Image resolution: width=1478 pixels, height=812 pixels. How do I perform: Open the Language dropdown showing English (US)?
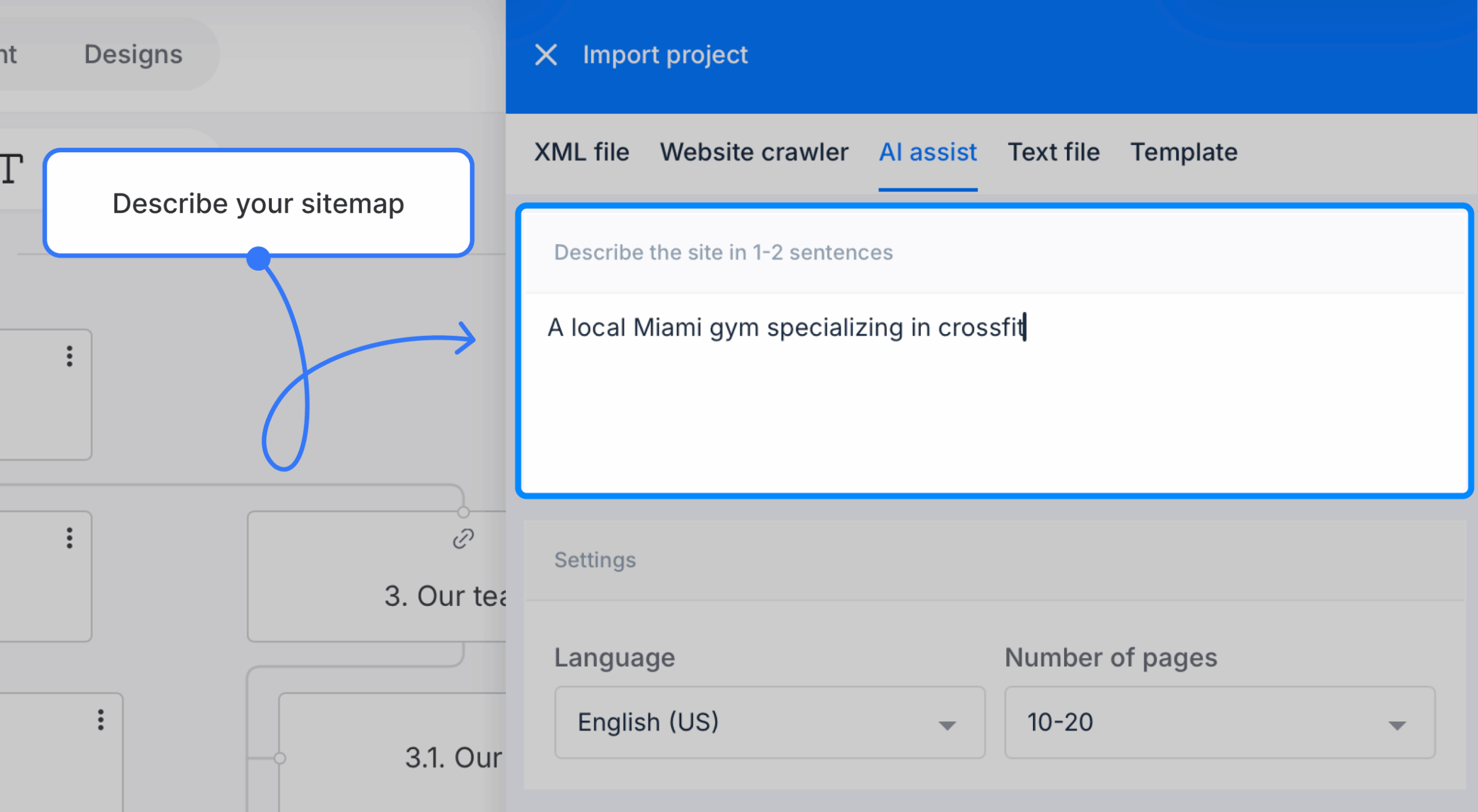point(770,722)
